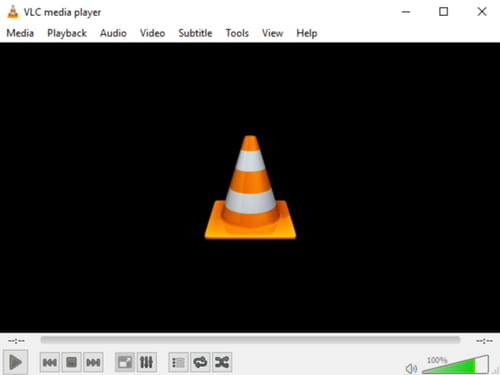Click the playback seek bar
The image size is (500, 375).
click(x=250, y=340)
